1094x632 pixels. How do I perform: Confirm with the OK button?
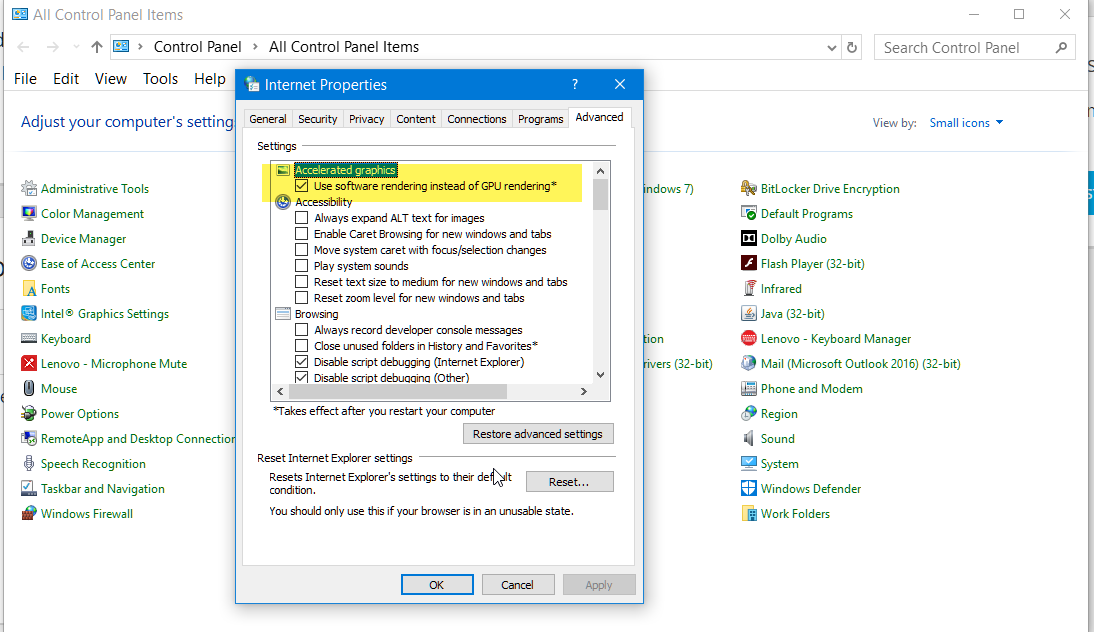coord(437,585)
